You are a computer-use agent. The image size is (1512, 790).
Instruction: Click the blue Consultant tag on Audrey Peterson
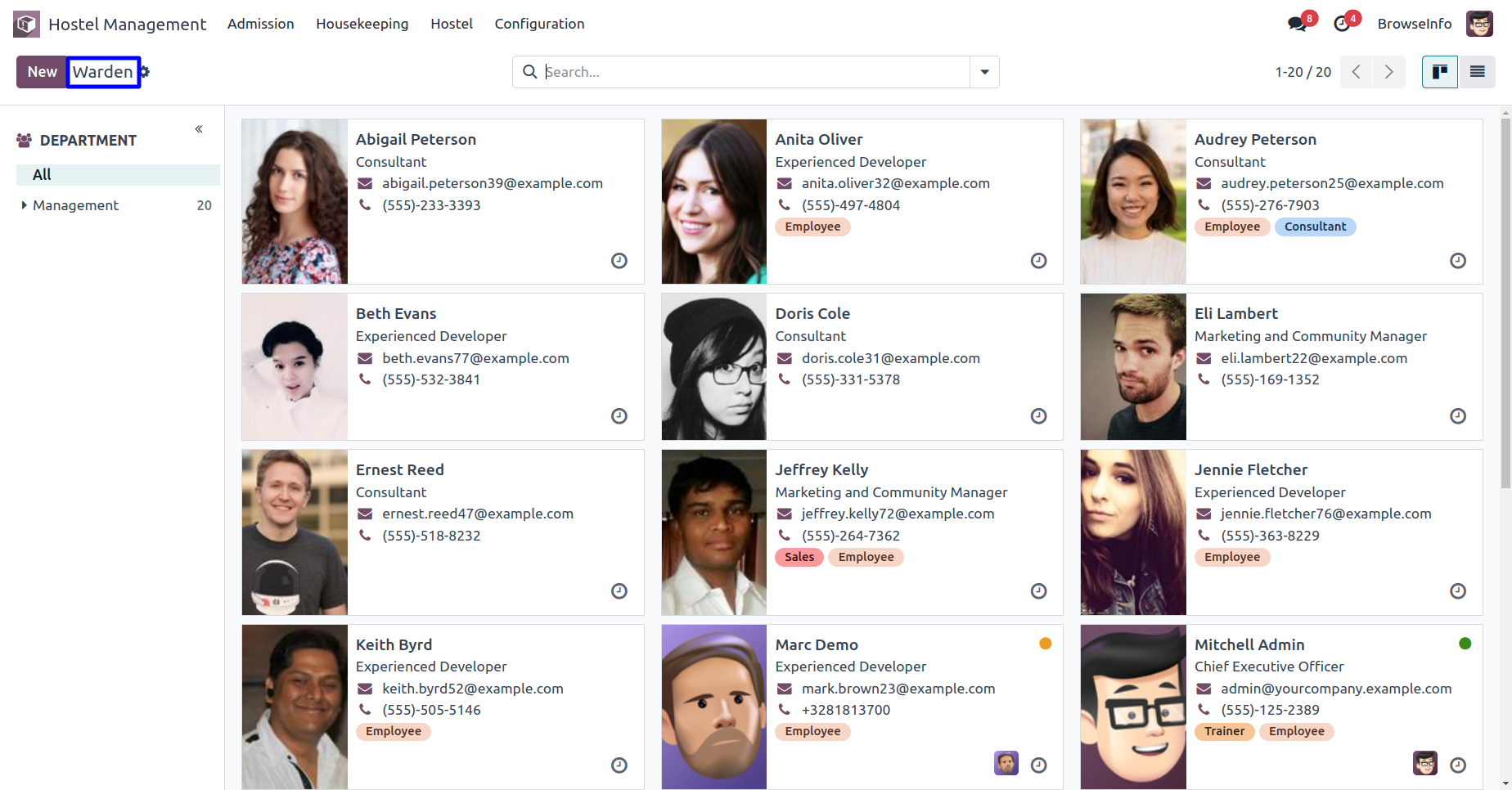pos(1315,227)
